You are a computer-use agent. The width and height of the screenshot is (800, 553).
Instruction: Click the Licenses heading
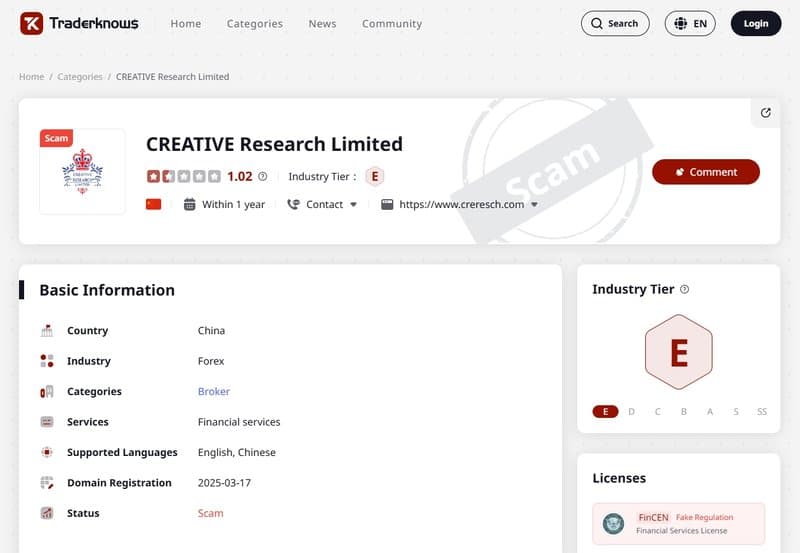pos(619,478)
